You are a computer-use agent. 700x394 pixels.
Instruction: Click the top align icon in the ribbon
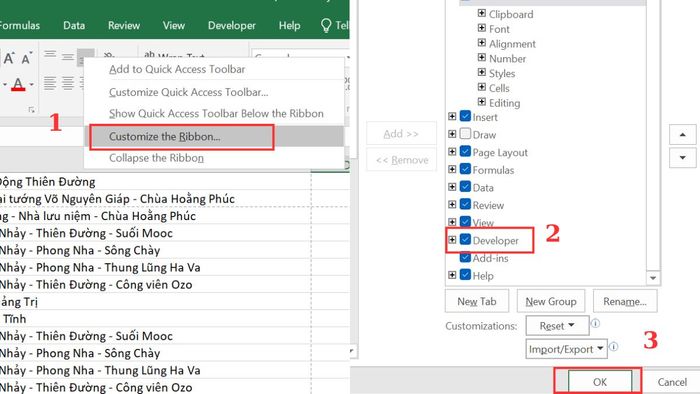(50, 54)
